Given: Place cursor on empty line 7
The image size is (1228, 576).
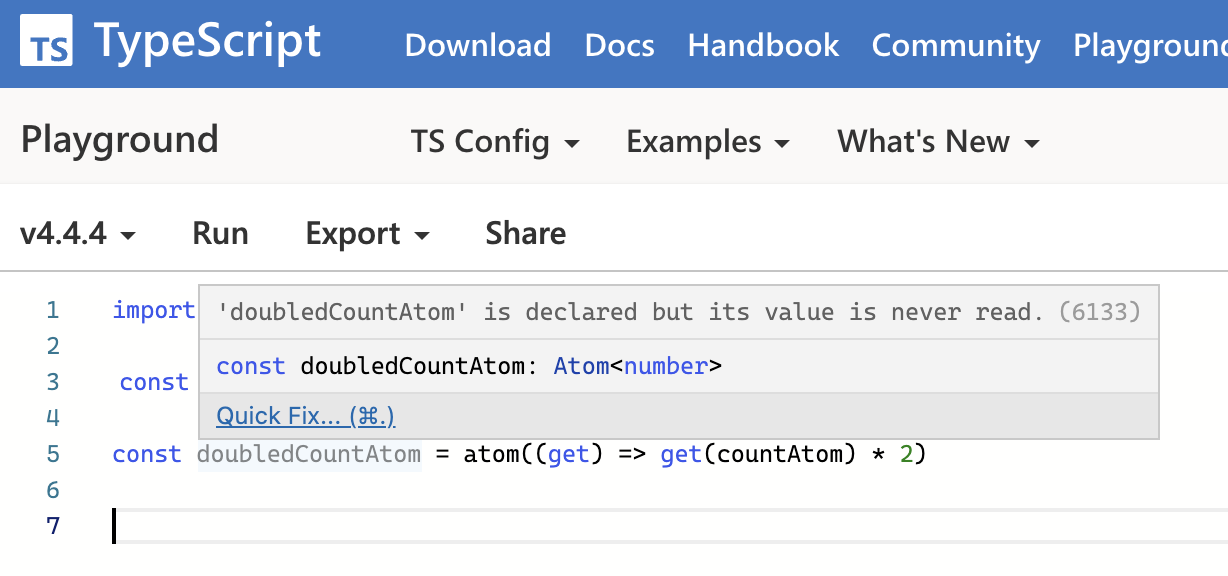Looking at the screenshot, I should (x=670, y=526).
